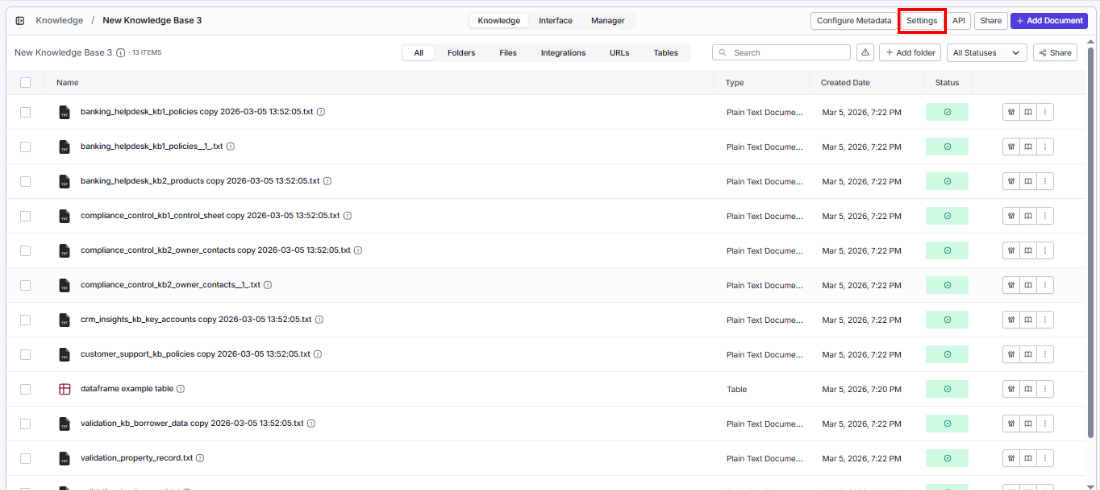Image resolution: width=1100 pixels, height=490 pixels.
Task: Click green status check for dataframe example table
Action: 947,389
